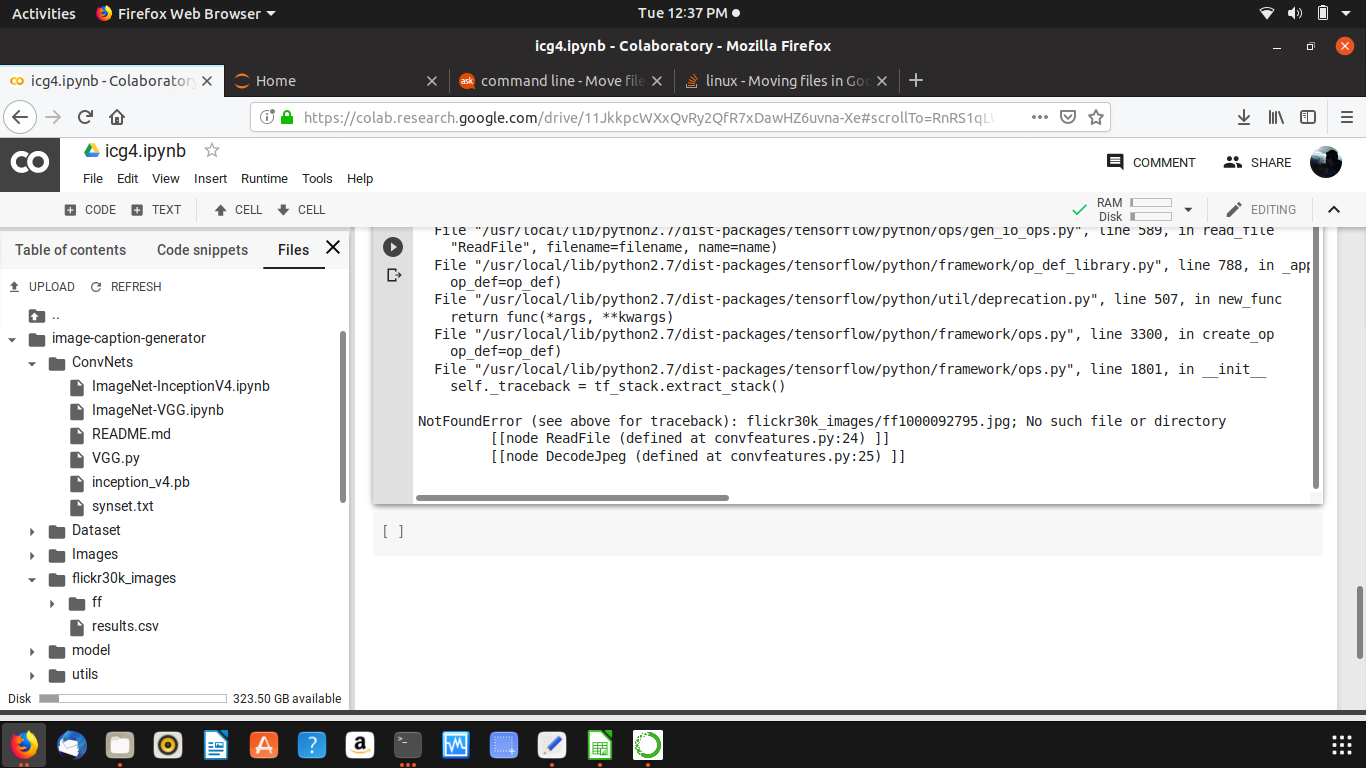The height and width of the screenshot is (768, 1366).
Task: Move cell up arrow button
Action: click(x=238, y=210)
